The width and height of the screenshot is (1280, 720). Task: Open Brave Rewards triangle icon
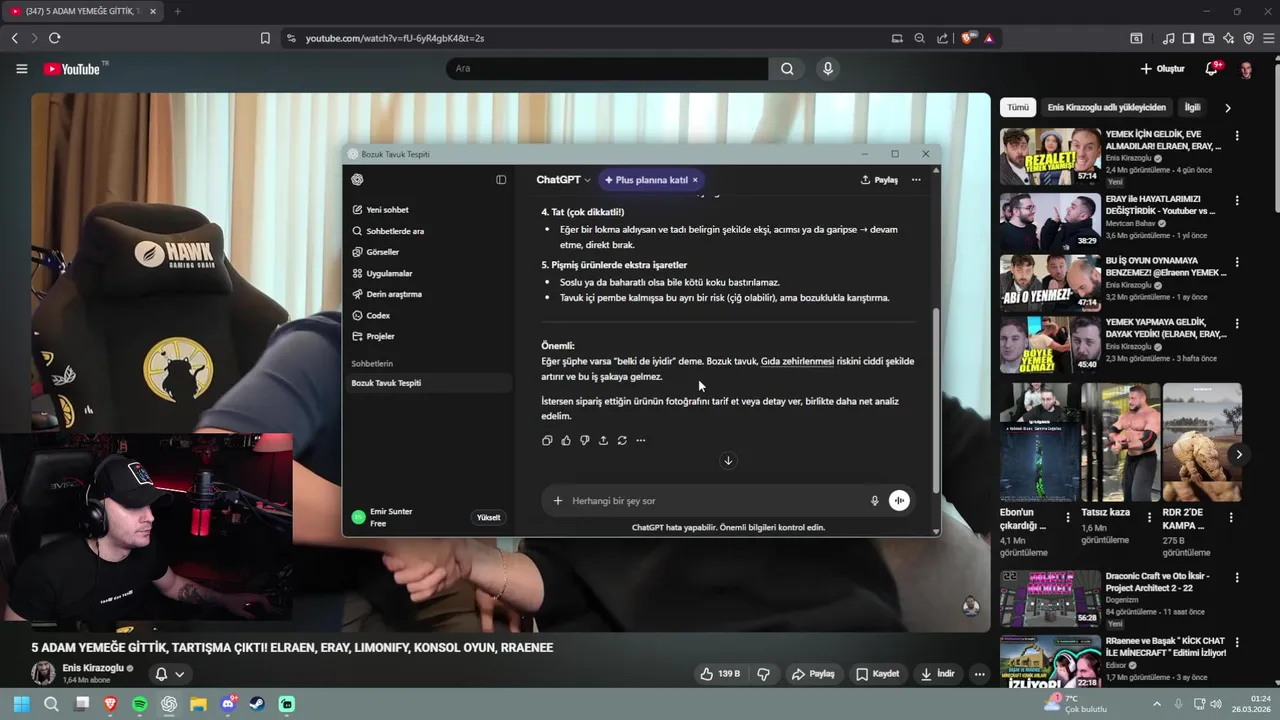[x=989, y=38]
